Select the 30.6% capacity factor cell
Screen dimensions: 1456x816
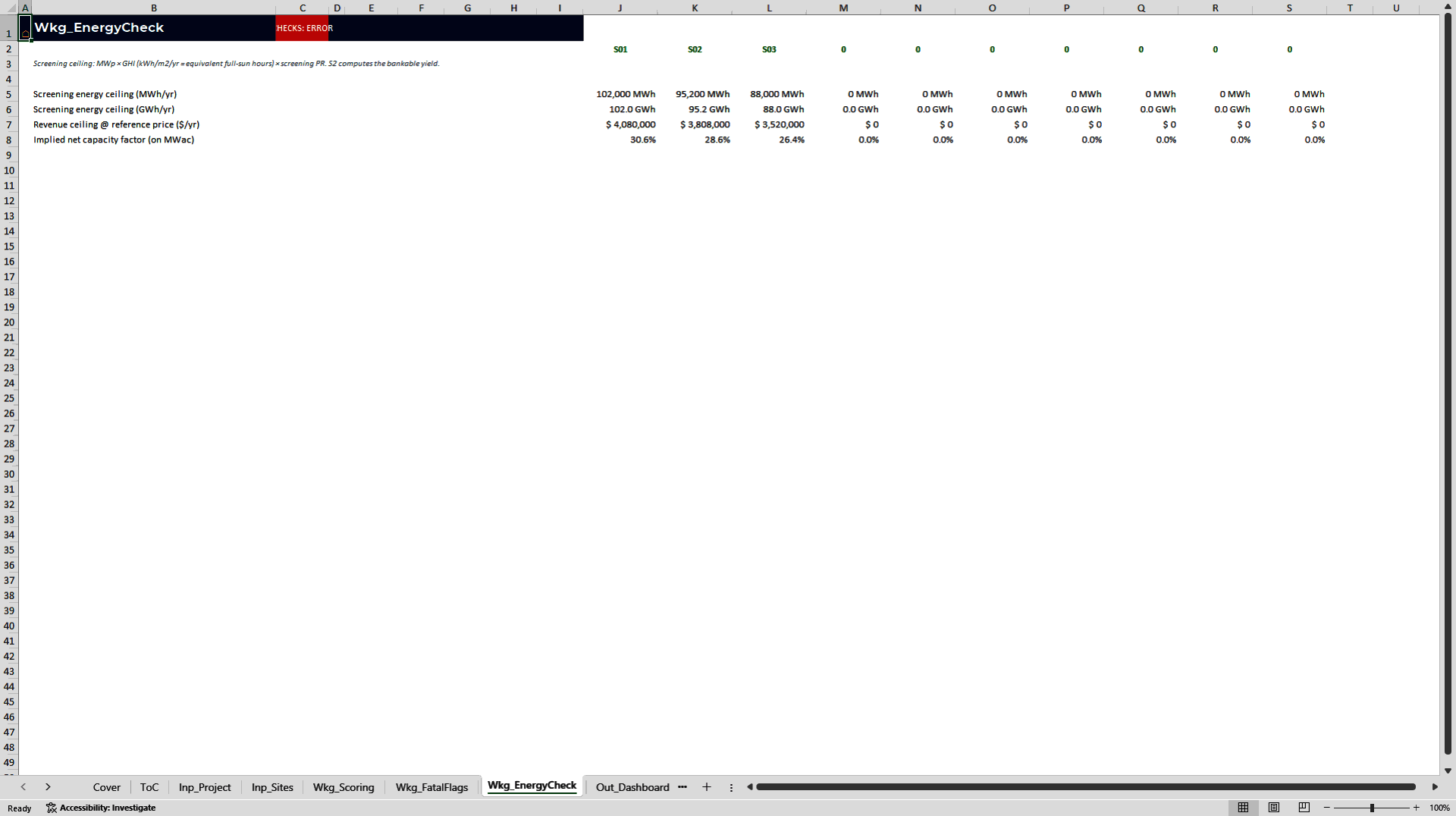coord(620,140)
